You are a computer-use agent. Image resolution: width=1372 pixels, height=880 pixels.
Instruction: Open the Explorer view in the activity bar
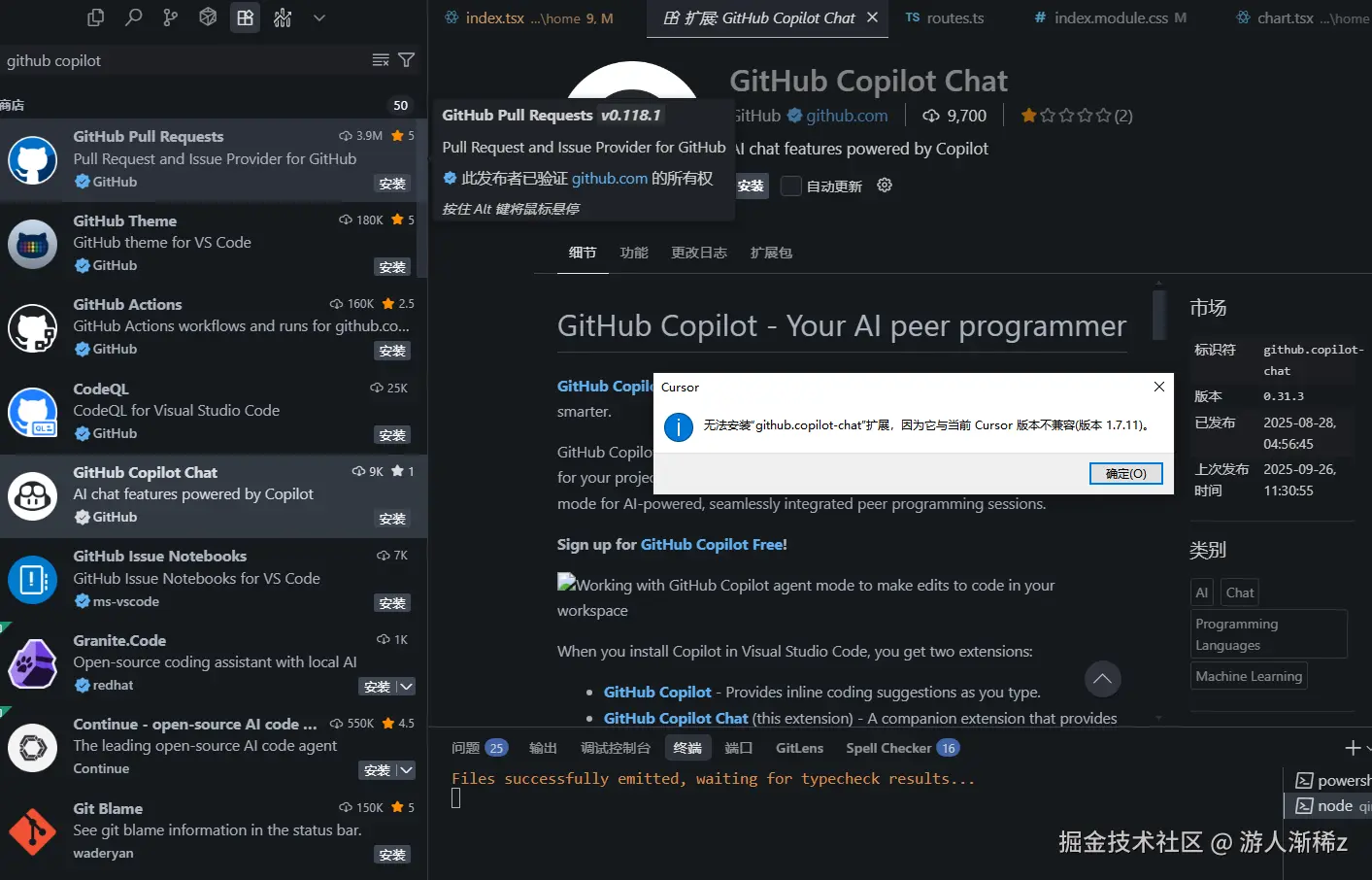coord(95,17)
